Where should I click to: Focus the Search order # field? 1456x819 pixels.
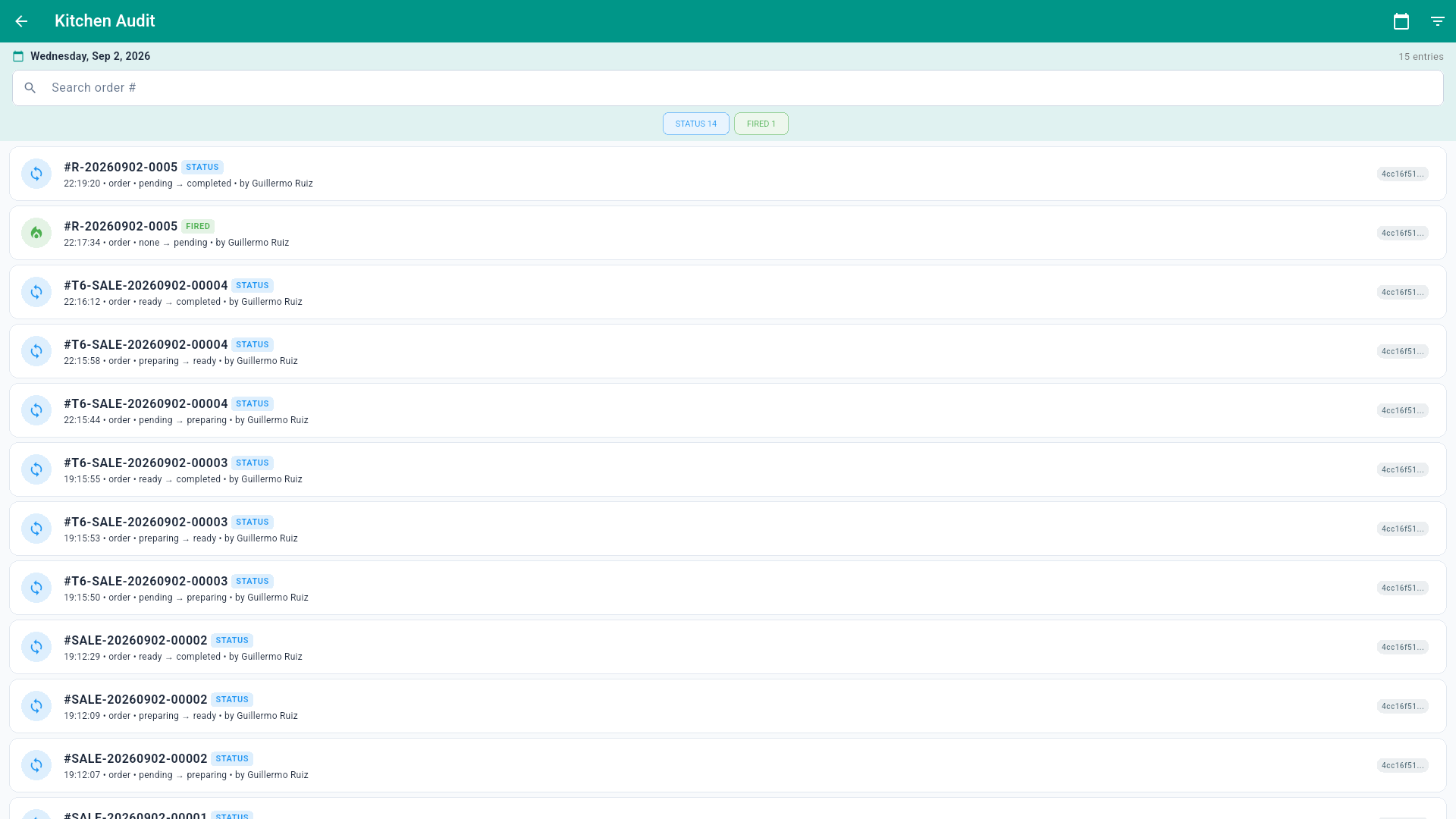pyautogui.click(x=728, y=88)
